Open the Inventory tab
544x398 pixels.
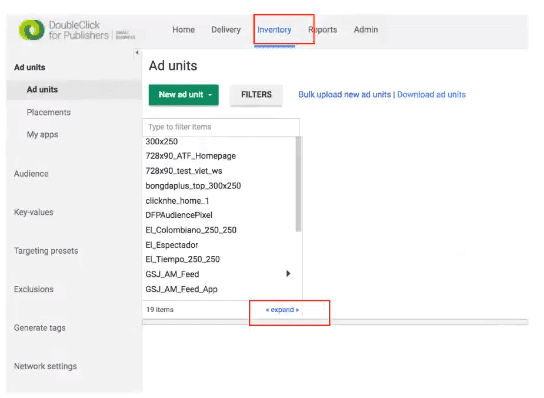(274, 30)
